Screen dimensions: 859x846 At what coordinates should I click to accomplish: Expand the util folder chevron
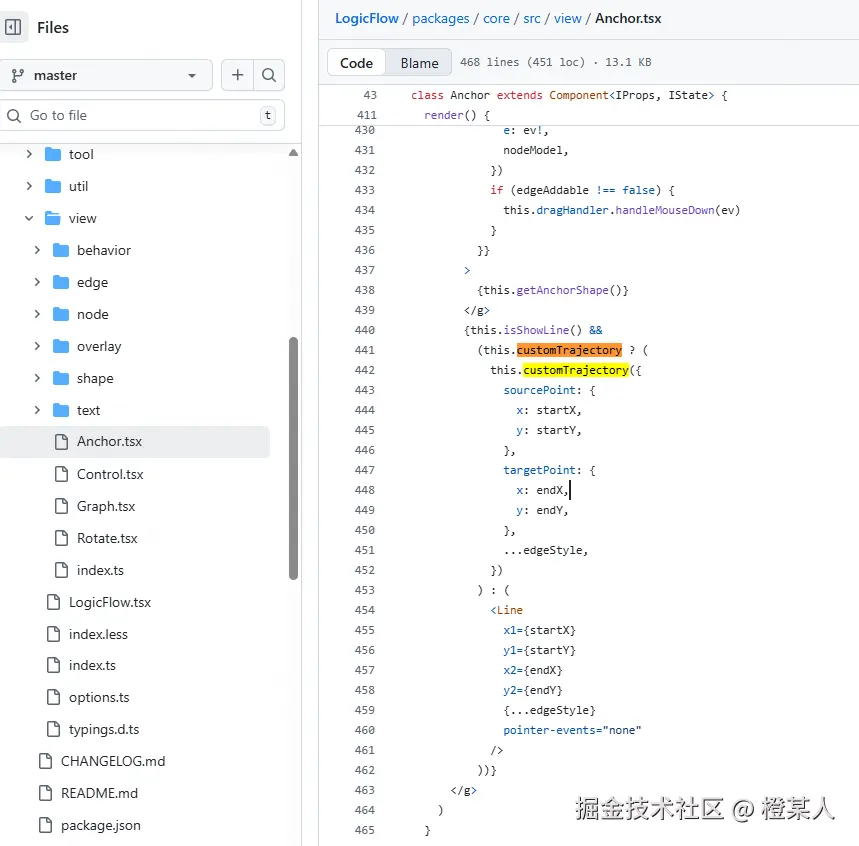(x=30, y=186)
